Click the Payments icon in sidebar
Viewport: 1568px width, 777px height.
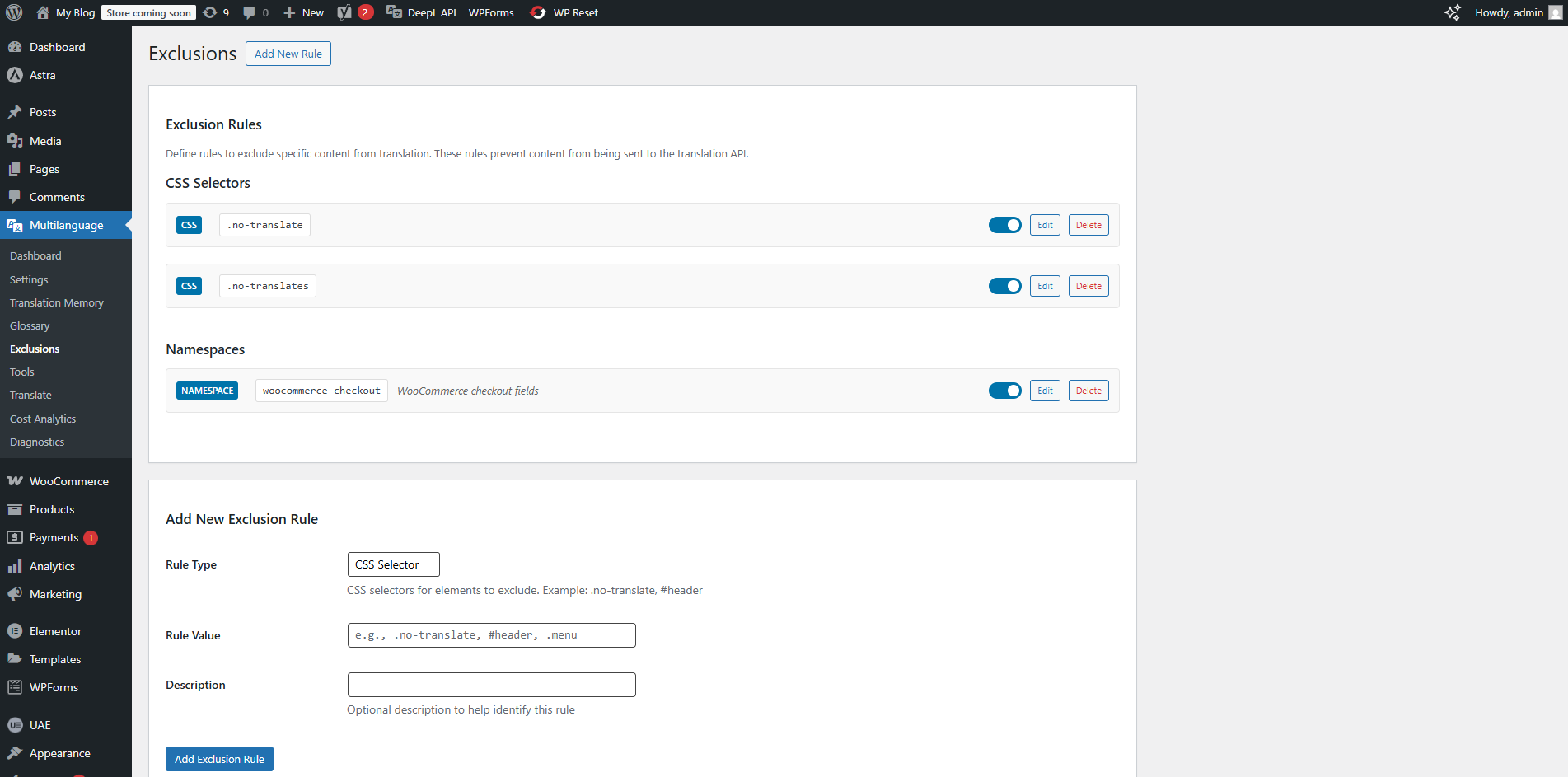pyautogui.click(x=15, y=537)
